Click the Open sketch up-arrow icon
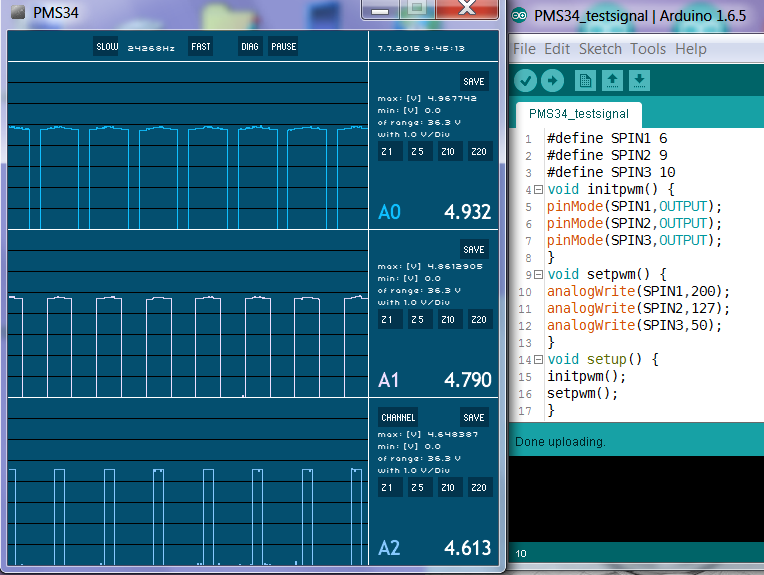The height and width of the screenshot is (575, 764). (613, 81)
